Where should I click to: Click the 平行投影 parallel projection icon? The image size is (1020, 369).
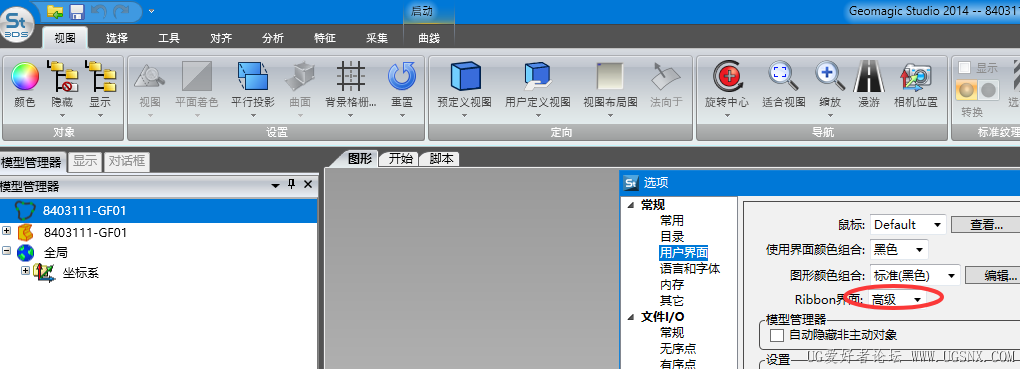click(x=252, y=77)
